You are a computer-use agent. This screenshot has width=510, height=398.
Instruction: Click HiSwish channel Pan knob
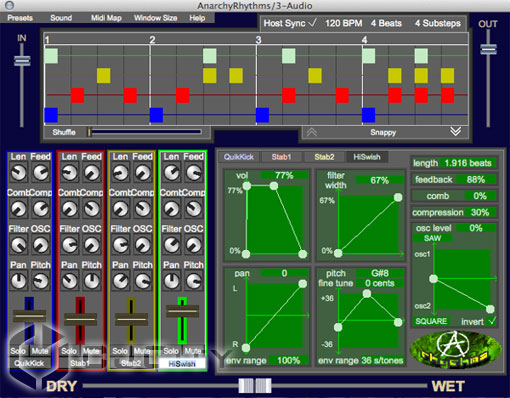[171, 281]
